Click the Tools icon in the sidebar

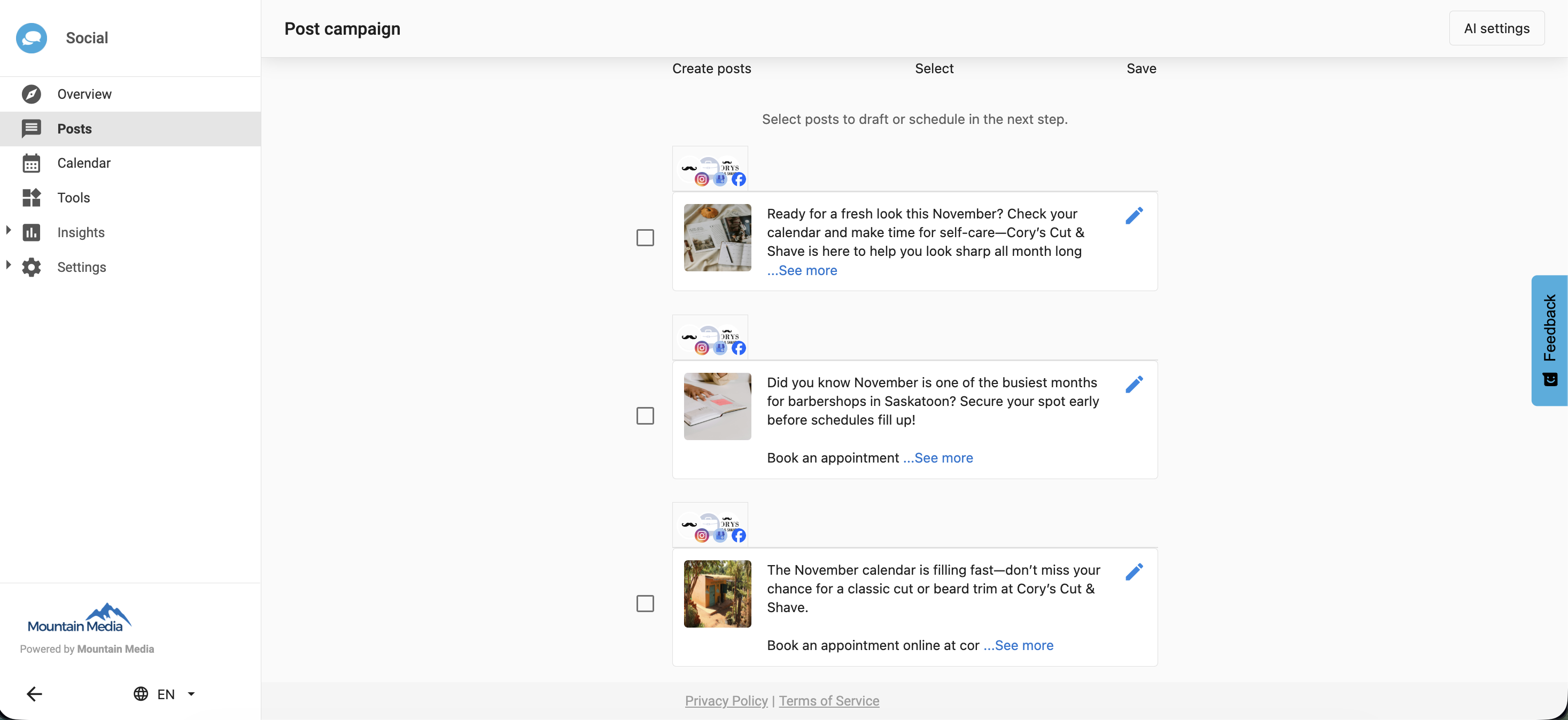[x=32, y=197]
